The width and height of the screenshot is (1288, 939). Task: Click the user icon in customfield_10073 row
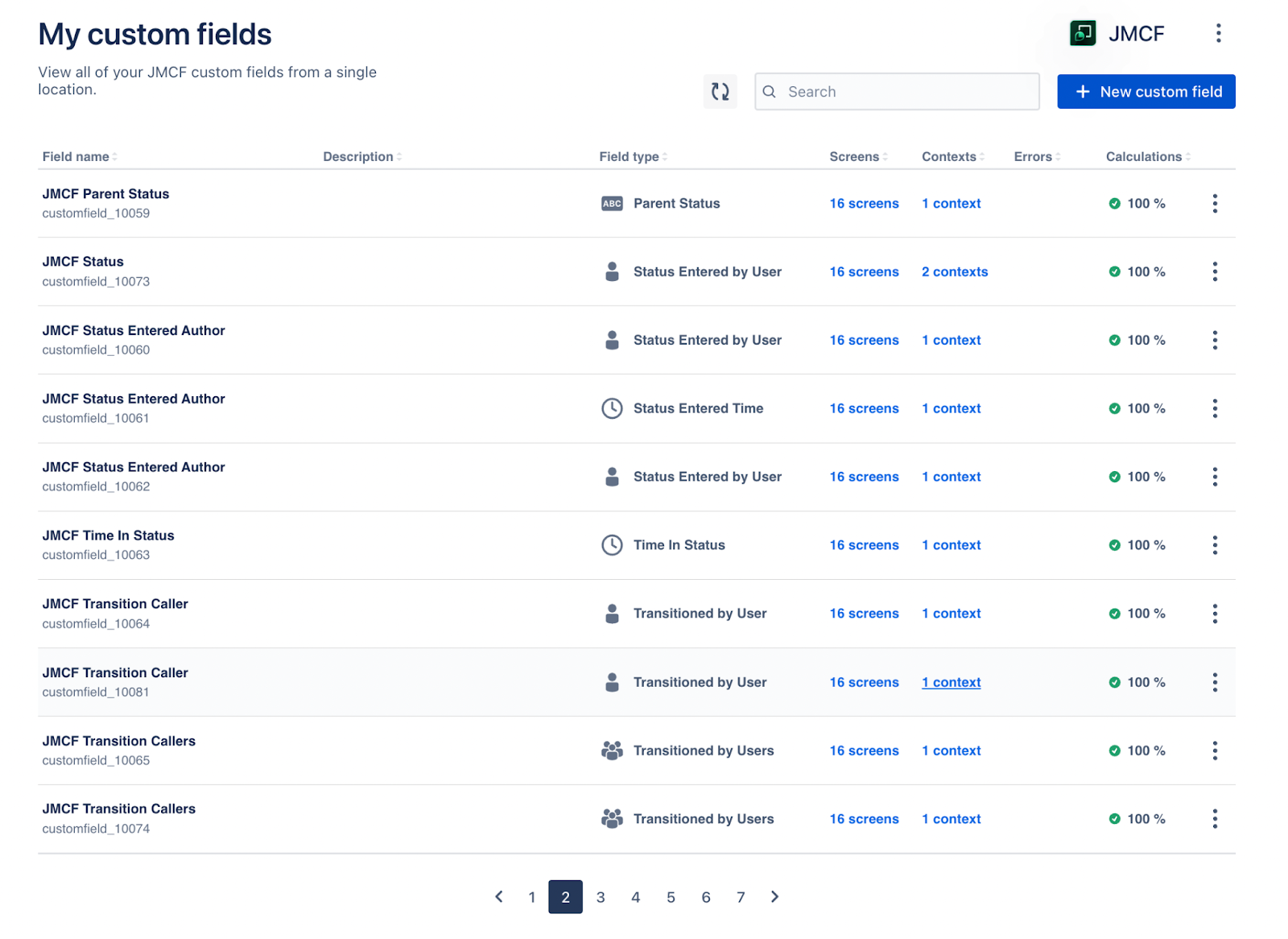point(612,272)
